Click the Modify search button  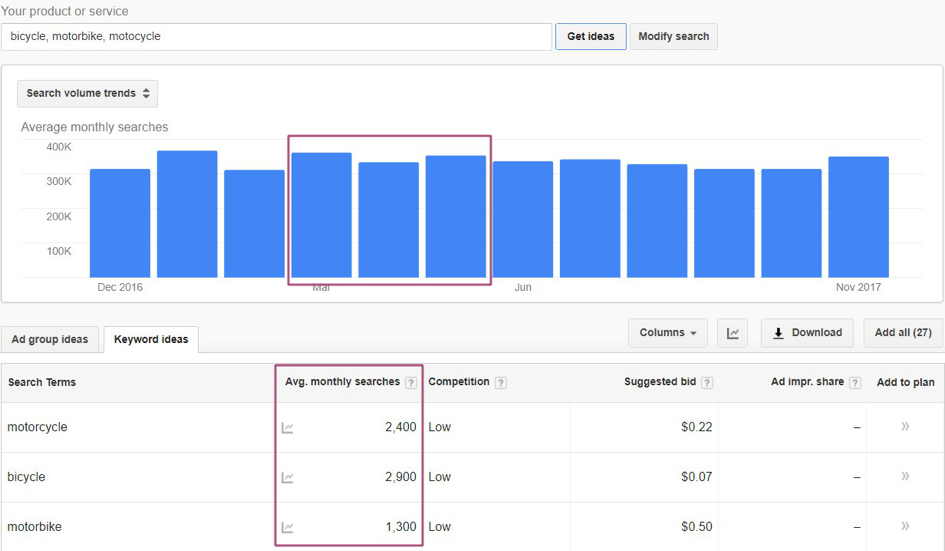coord(673,36)
